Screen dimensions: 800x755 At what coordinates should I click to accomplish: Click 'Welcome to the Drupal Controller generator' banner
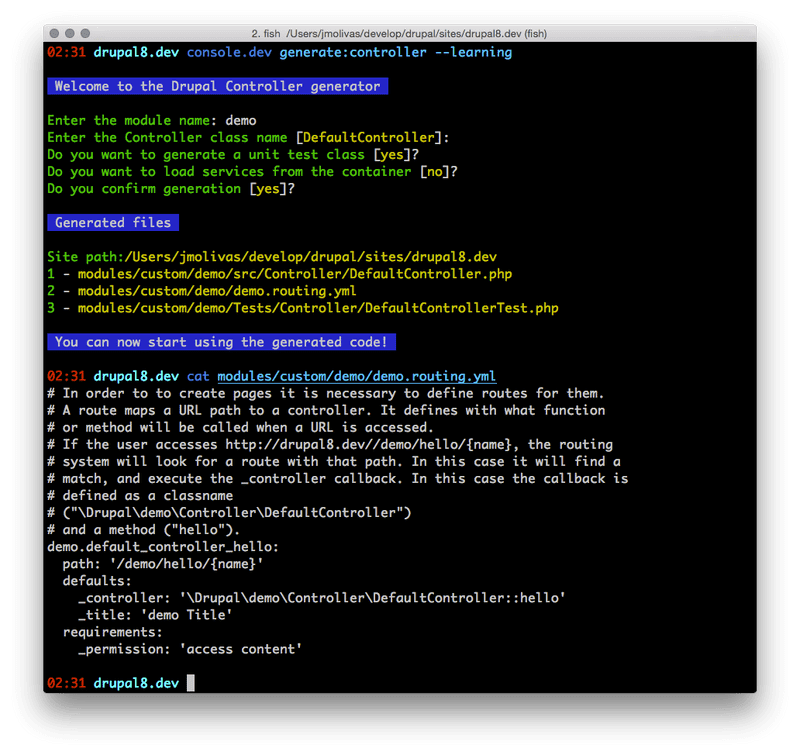coord(217,86)
